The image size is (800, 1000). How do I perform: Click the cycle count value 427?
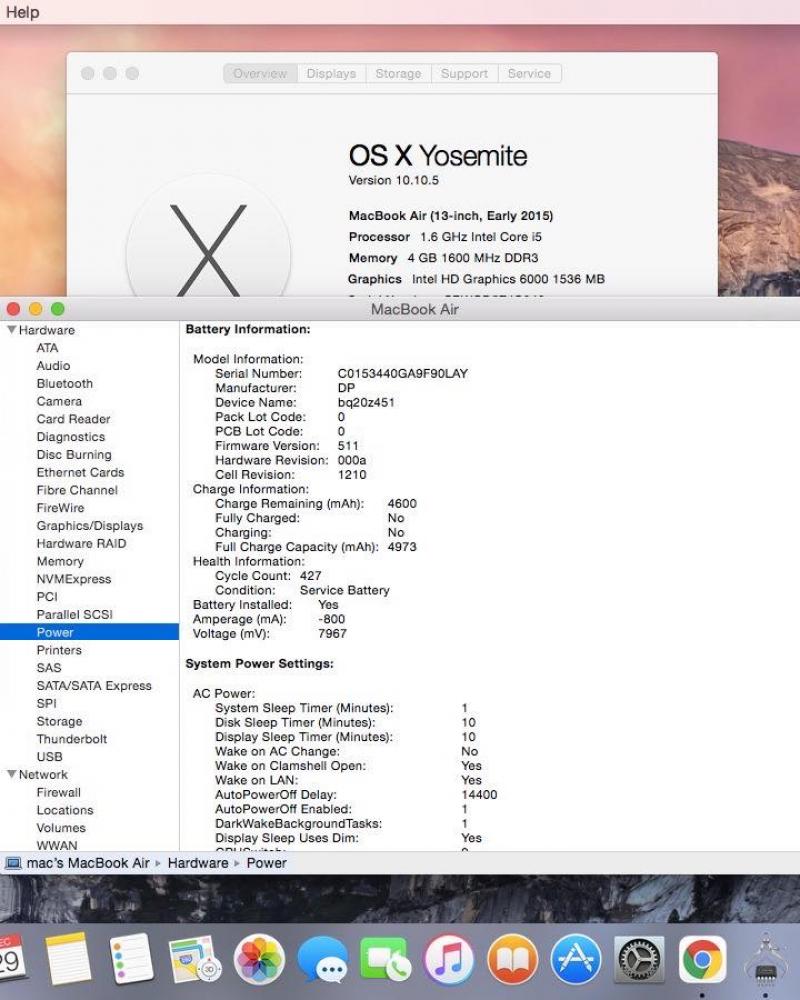pyautogui.click(x=311, y=576)
